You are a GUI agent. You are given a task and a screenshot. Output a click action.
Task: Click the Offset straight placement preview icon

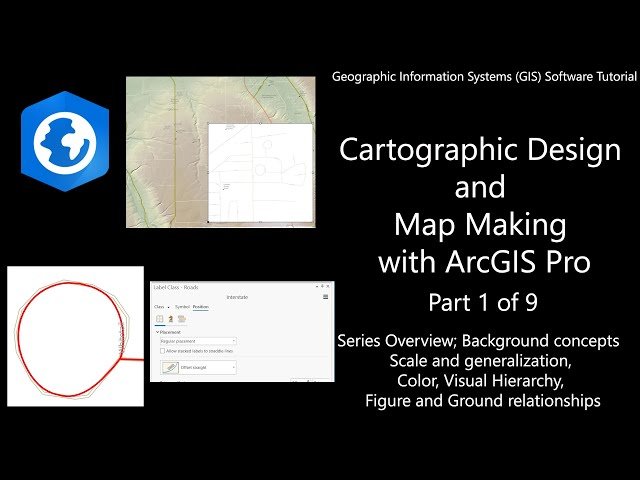point(170,368)
